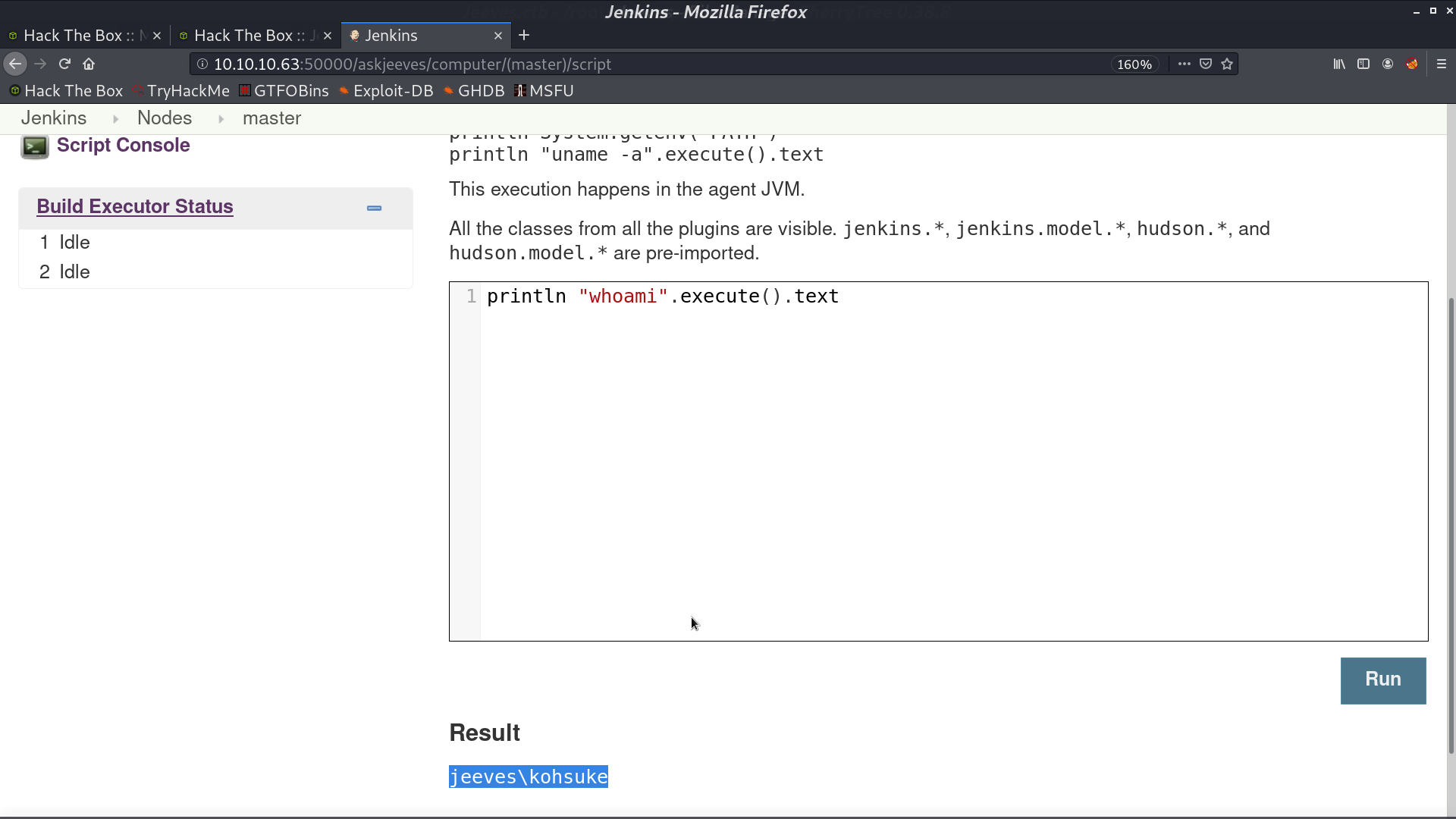Open a new tab with plus button
Image resolution: width=1456 pixels, height=819 pixels.
click(x=524, y=36)
